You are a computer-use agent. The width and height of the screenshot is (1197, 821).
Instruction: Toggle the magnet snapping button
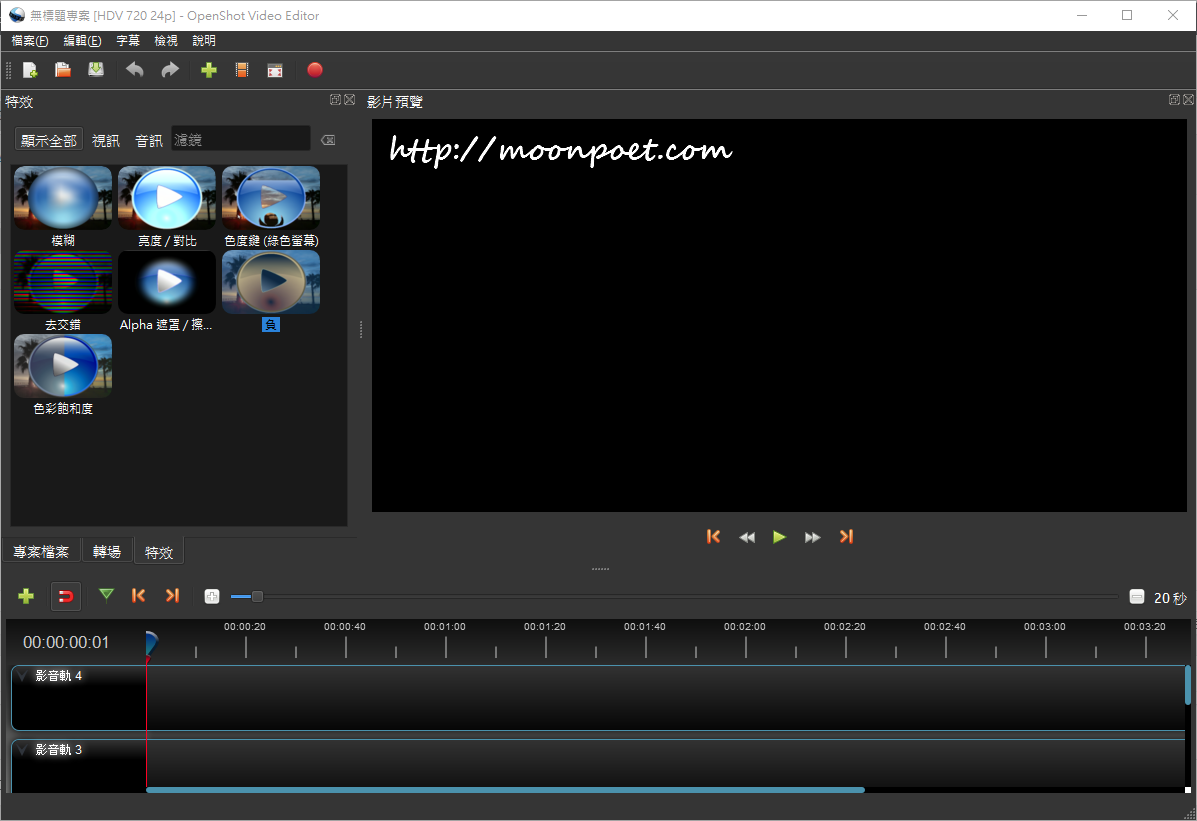[66, 596]
